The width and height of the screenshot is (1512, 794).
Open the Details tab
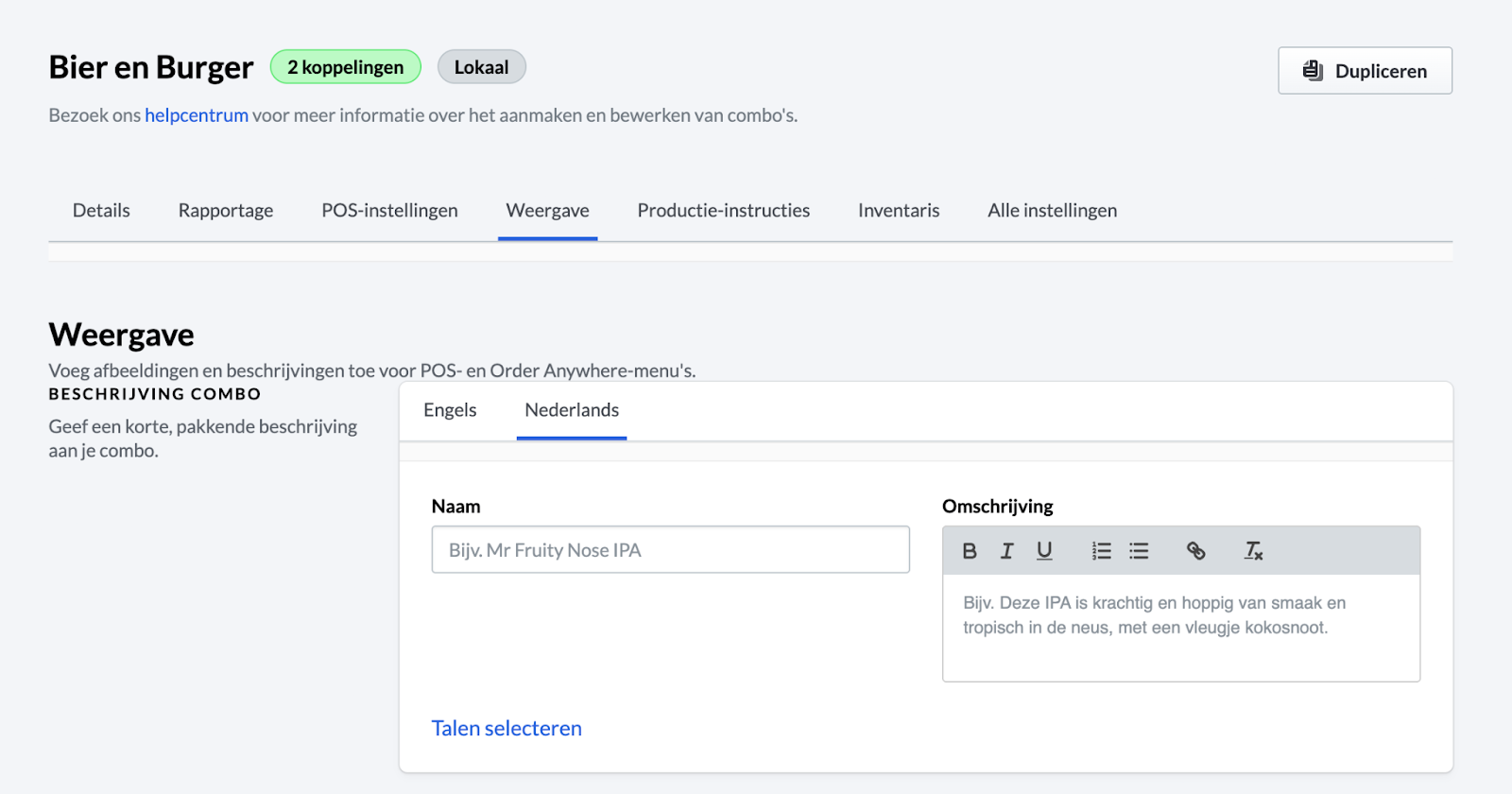(x=101, y=211)
